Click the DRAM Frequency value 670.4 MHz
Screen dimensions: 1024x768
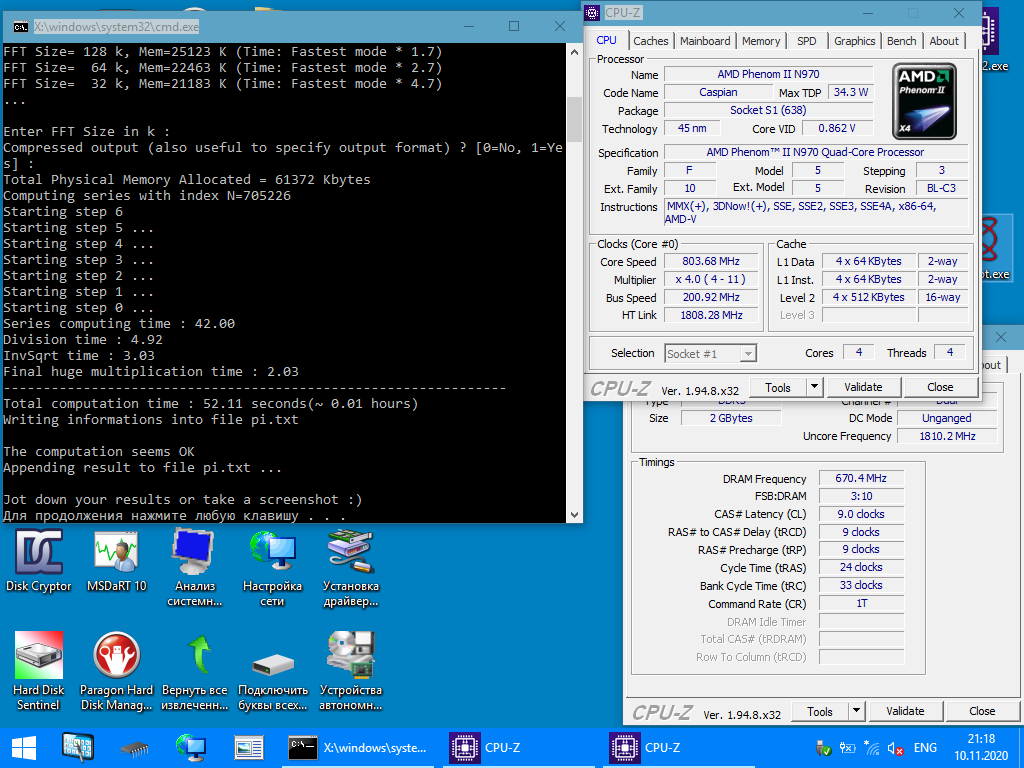click(861, 479)
